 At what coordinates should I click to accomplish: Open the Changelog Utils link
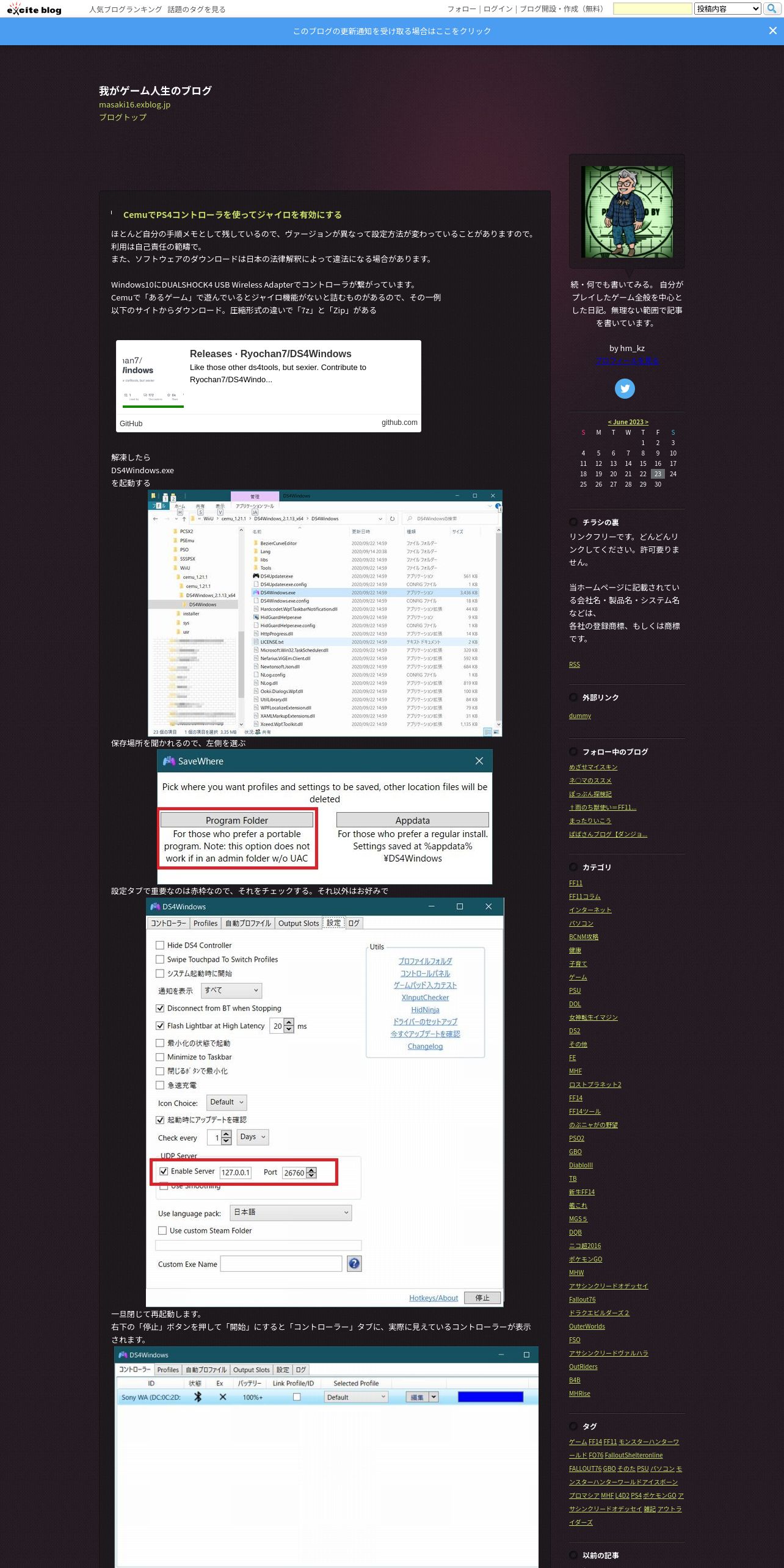click(425, 1047)
